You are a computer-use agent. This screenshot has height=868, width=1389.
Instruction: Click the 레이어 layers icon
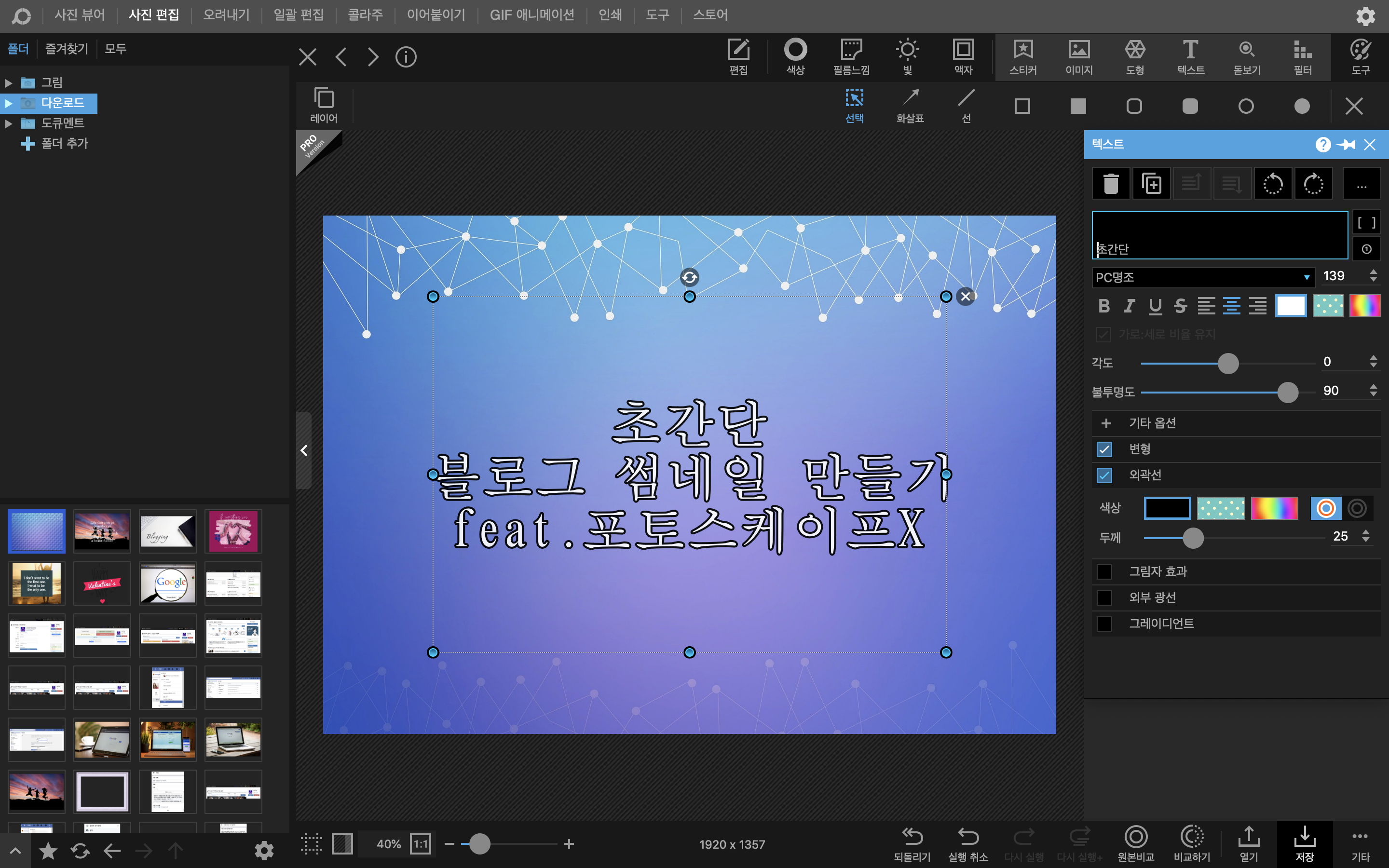click(x=324, y=105)
